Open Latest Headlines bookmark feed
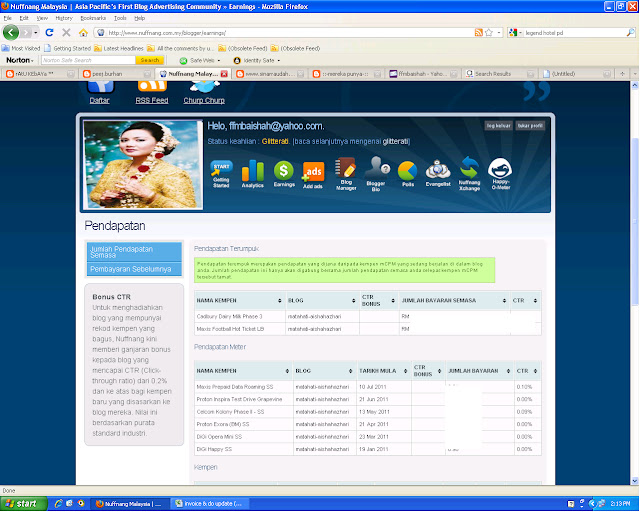640x512 pixels. (119, 48)
